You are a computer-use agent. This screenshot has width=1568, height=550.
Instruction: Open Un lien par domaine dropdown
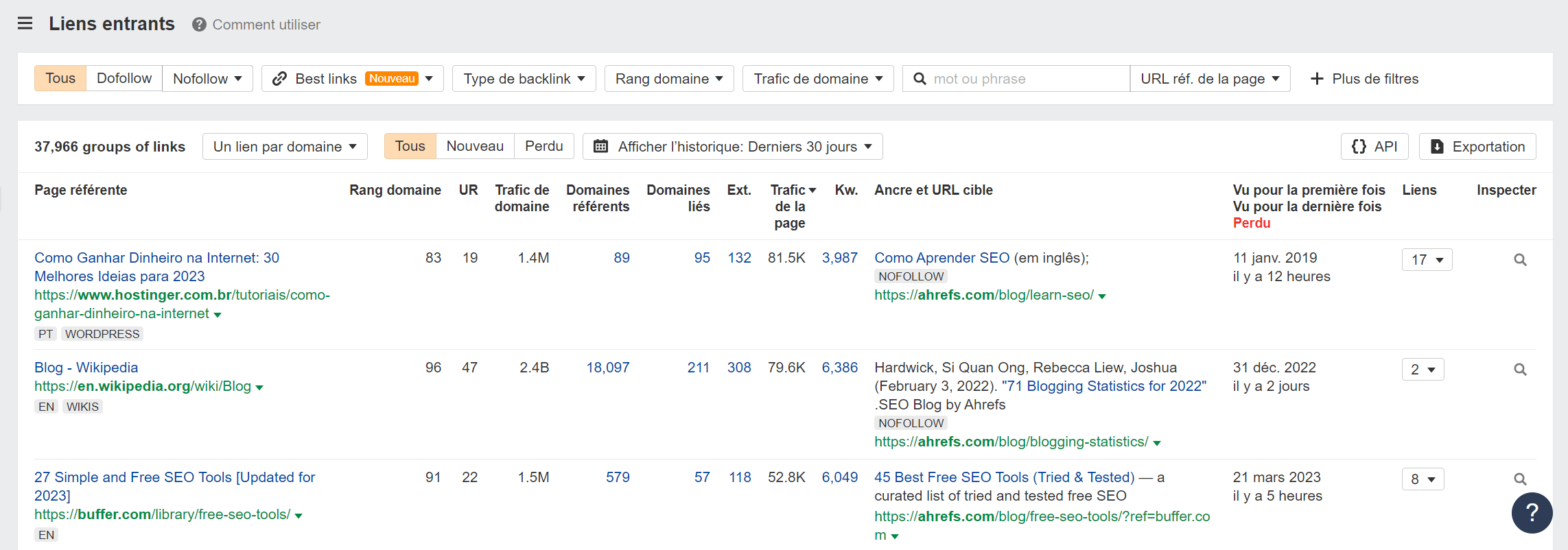pos(285,146)
